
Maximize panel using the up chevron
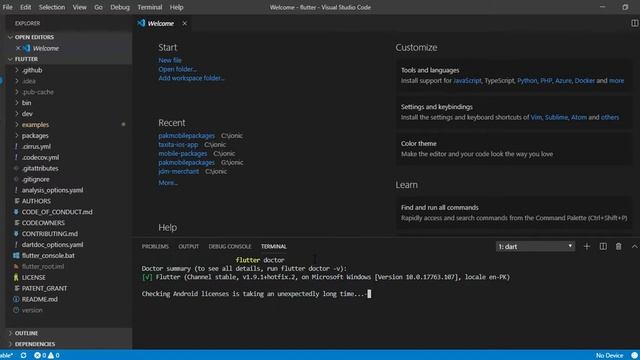point(634,247)
